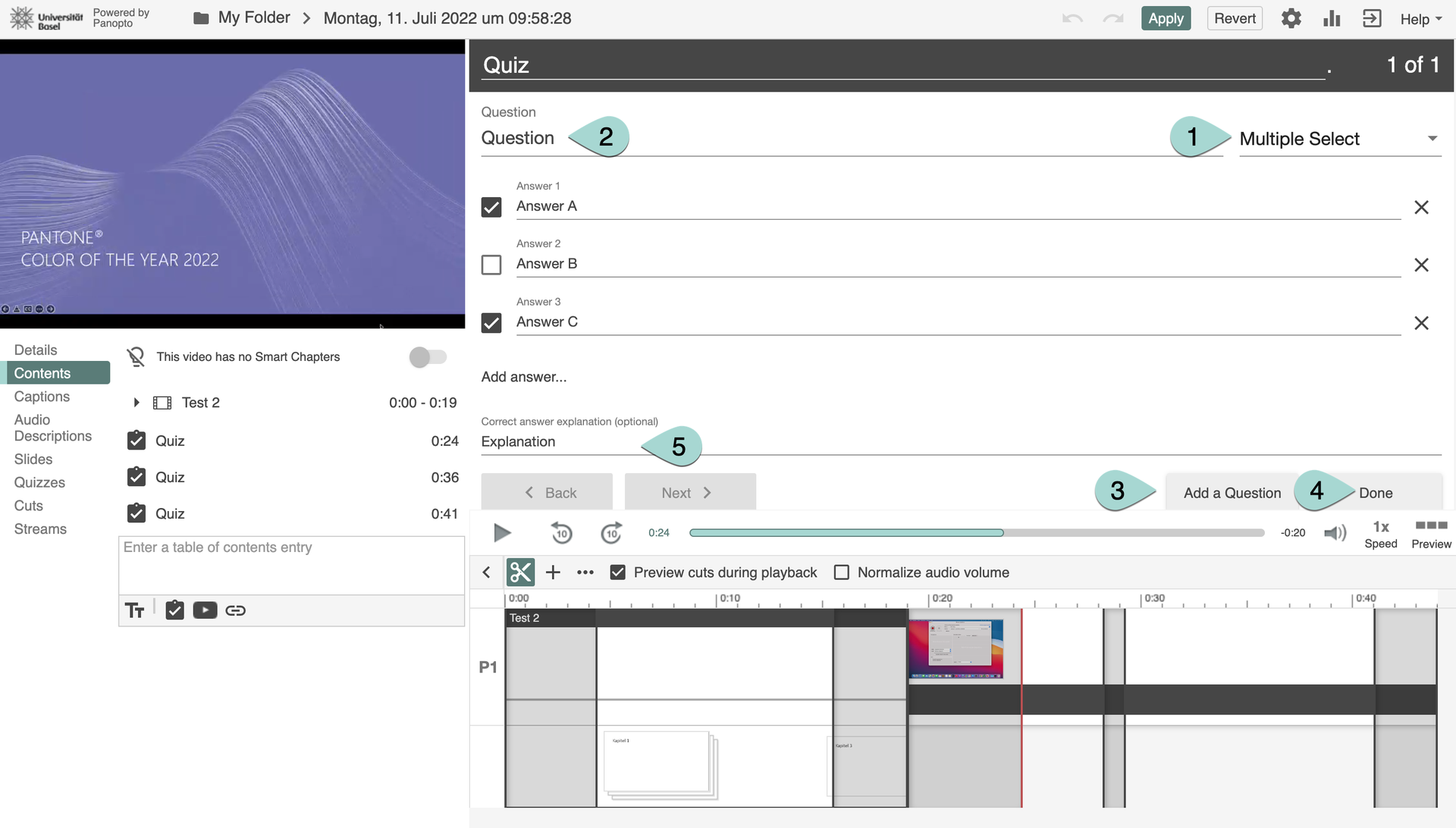1456x828 pixels.
Task: Select the scissors cut tool
Action: [520, 572]
